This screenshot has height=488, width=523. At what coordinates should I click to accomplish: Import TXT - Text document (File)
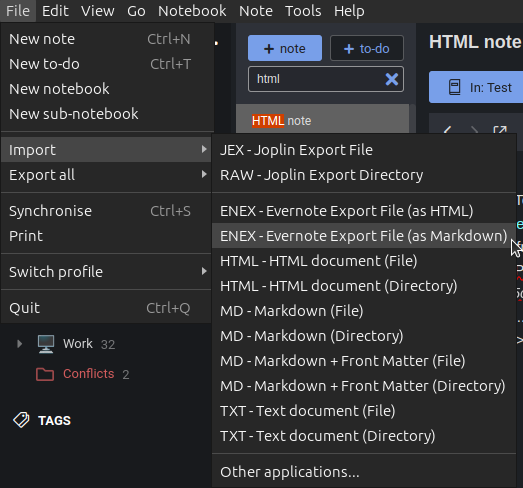tap(364, 411)
